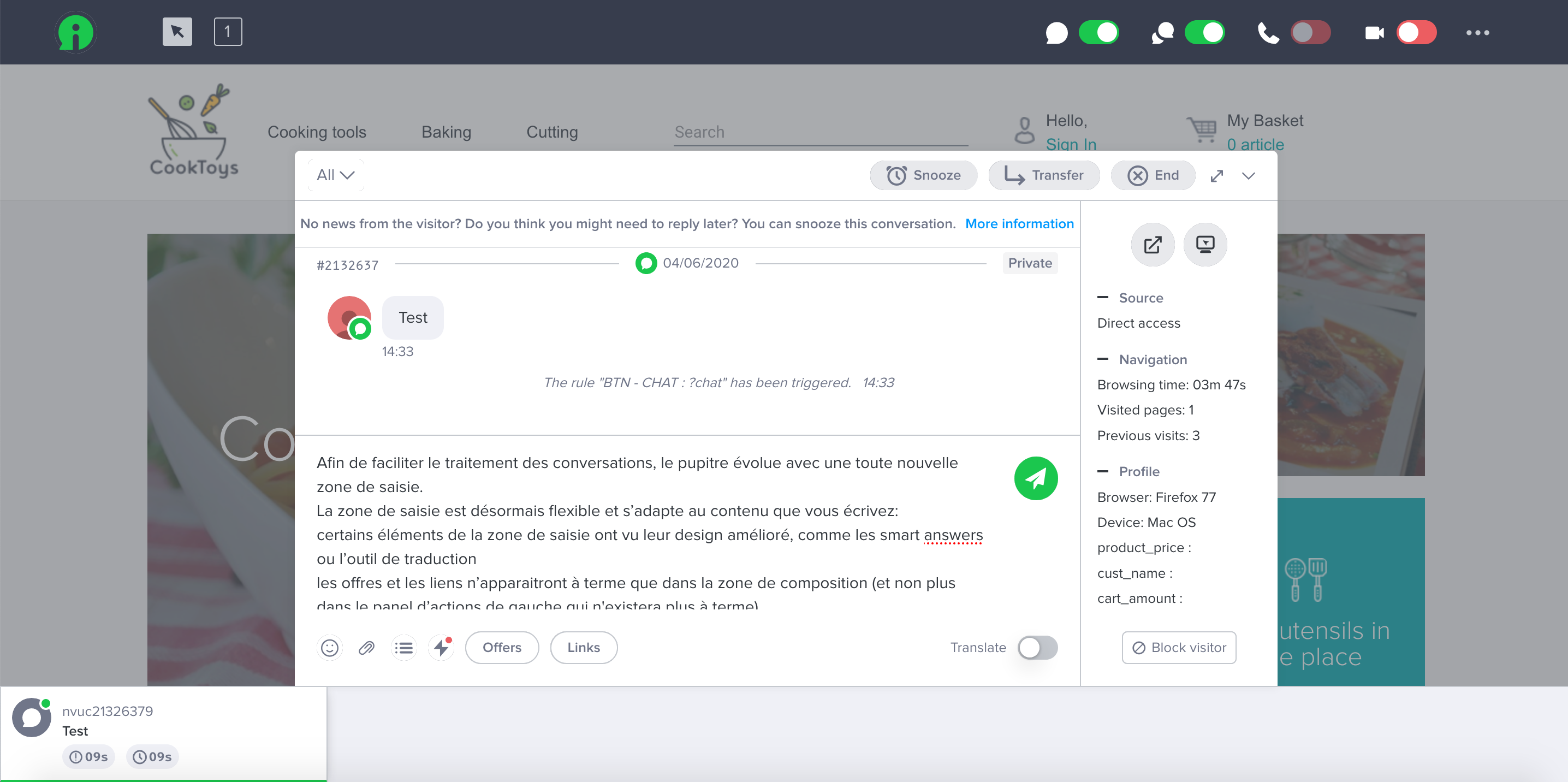Open the Offers button

coord(502,648)
